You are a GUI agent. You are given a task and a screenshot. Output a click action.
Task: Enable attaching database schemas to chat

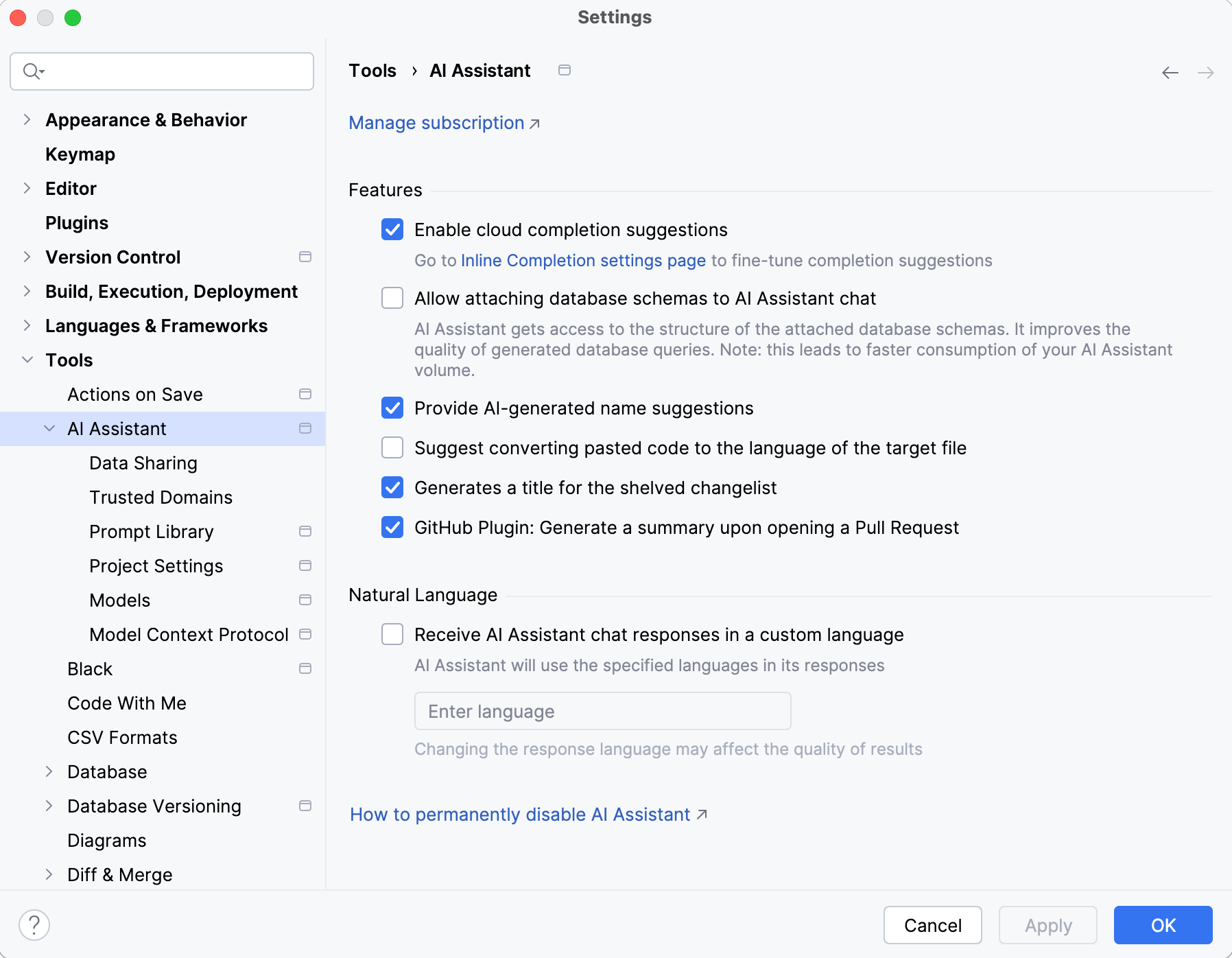tap(392, 299)
